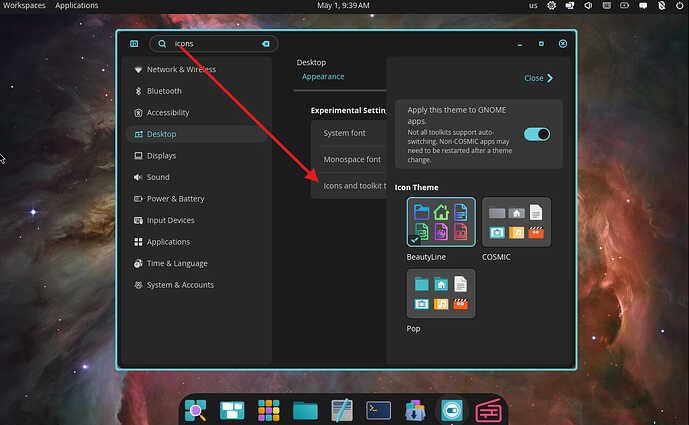Open the battery applet in the panel

point(624,5)
